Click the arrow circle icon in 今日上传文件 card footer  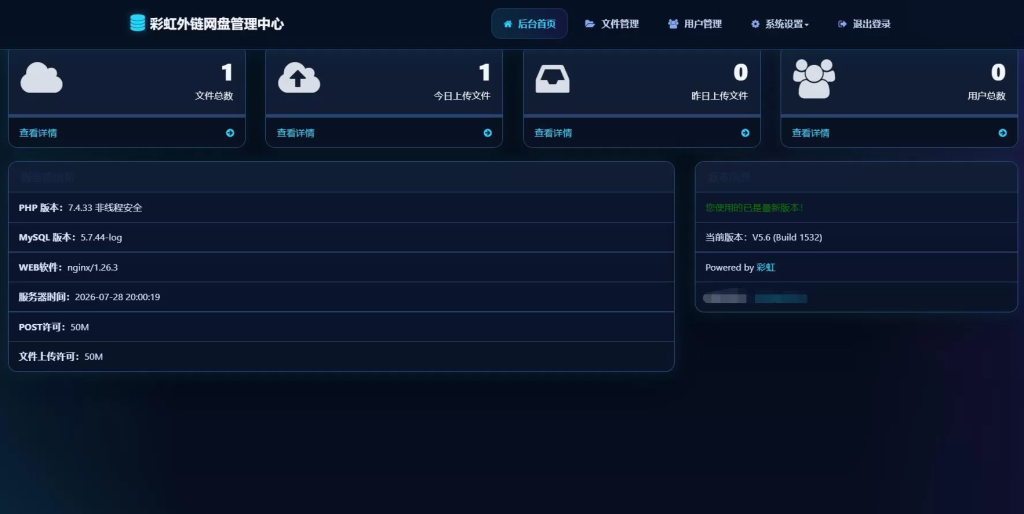[x=488, y=133]
